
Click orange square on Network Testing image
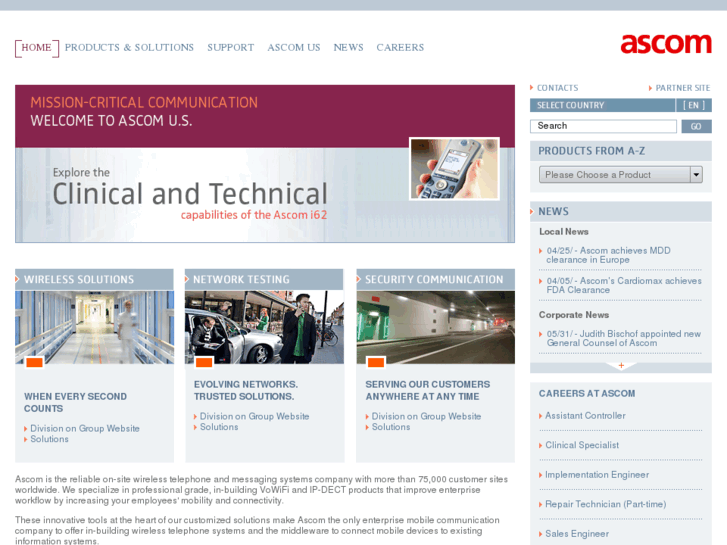tap(204, 362)
